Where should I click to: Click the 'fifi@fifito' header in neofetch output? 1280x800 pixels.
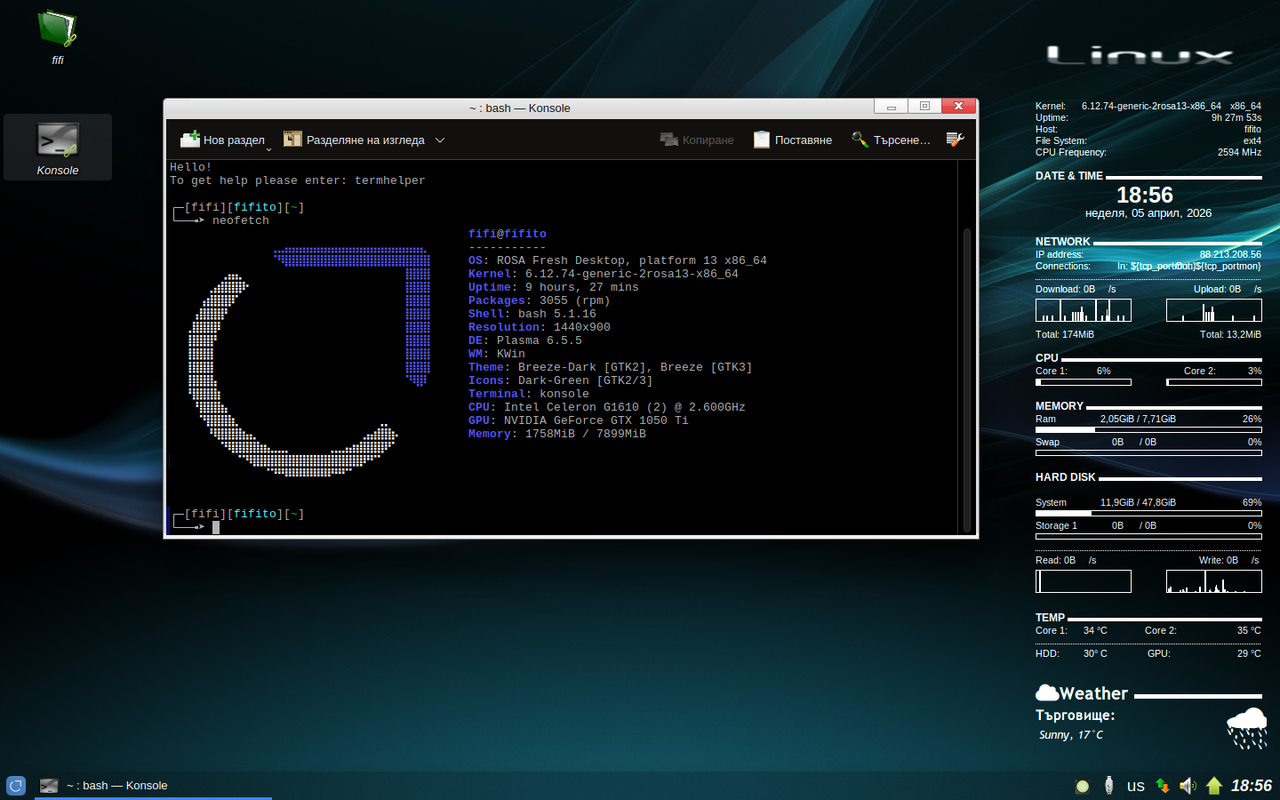[x=507, y=234]
